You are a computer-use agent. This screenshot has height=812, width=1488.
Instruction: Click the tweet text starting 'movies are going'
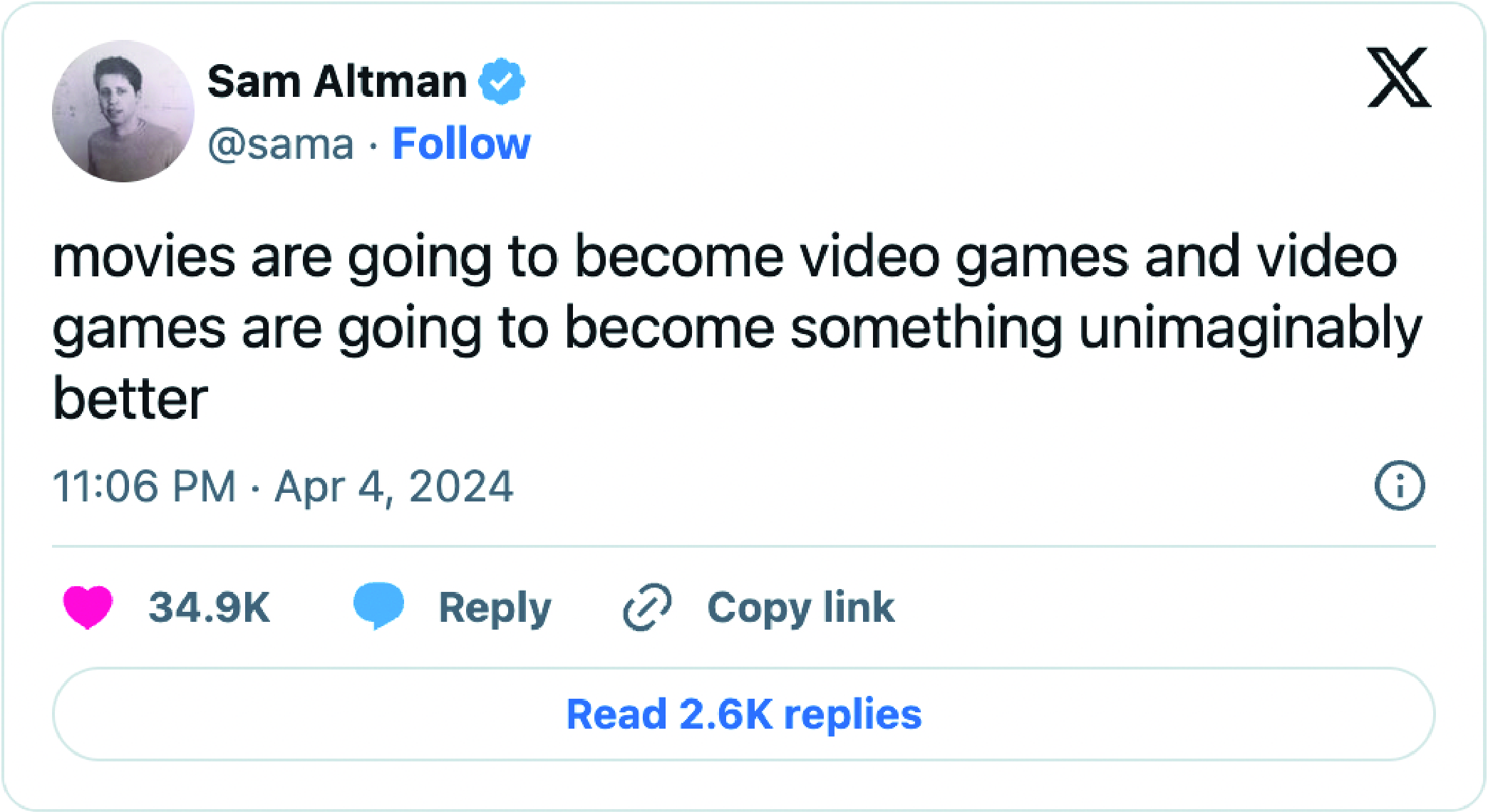click(x=738, y=328)
